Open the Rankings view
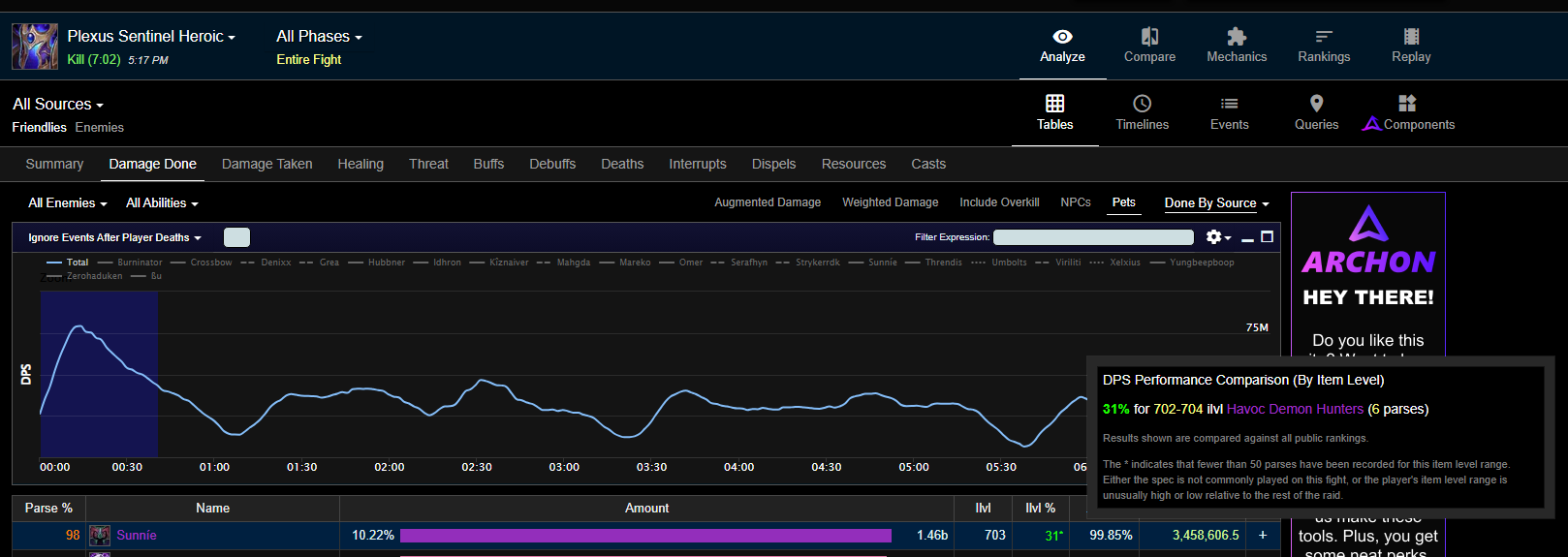 click(1324, 46)
